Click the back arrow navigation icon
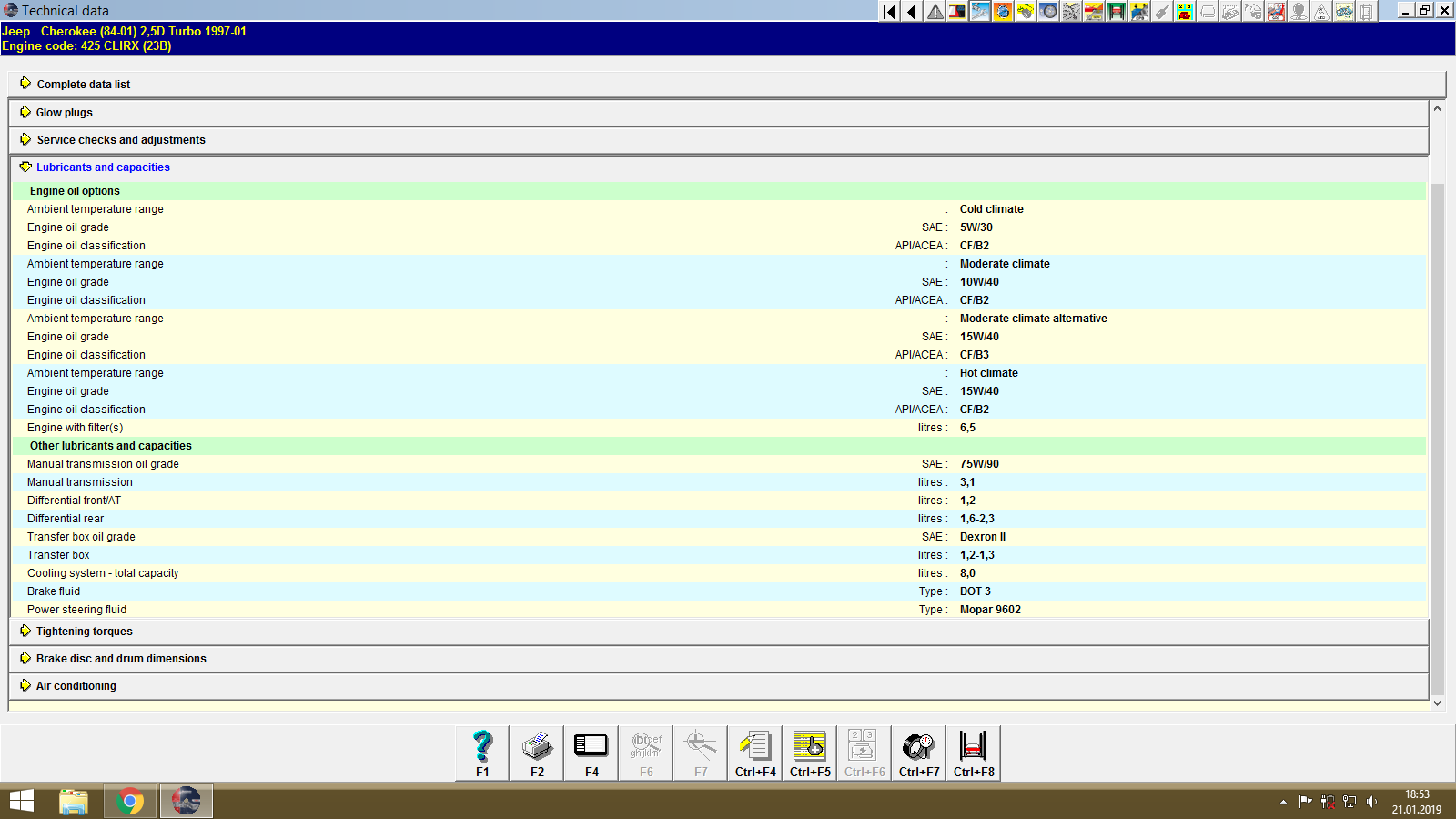This screenshot has height=819, width=1456. click(x=911, y=12)
